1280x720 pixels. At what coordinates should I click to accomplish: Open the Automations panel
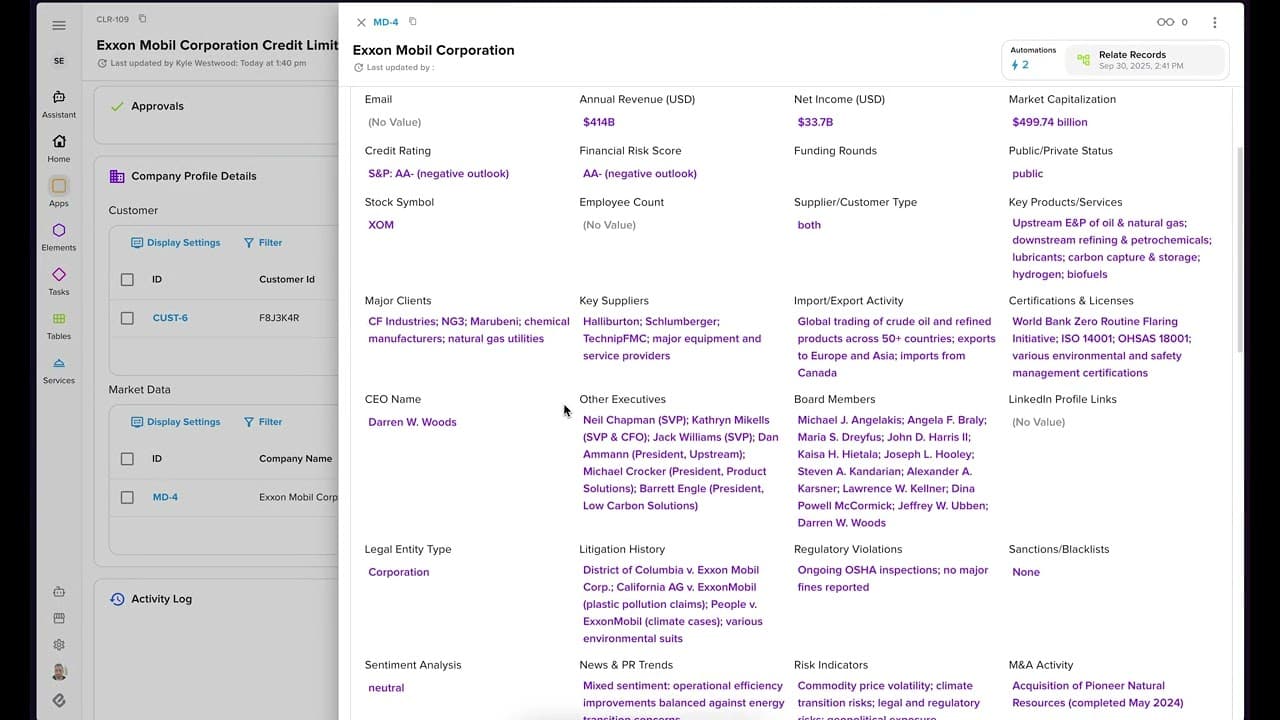click(x=1032, y=59)
